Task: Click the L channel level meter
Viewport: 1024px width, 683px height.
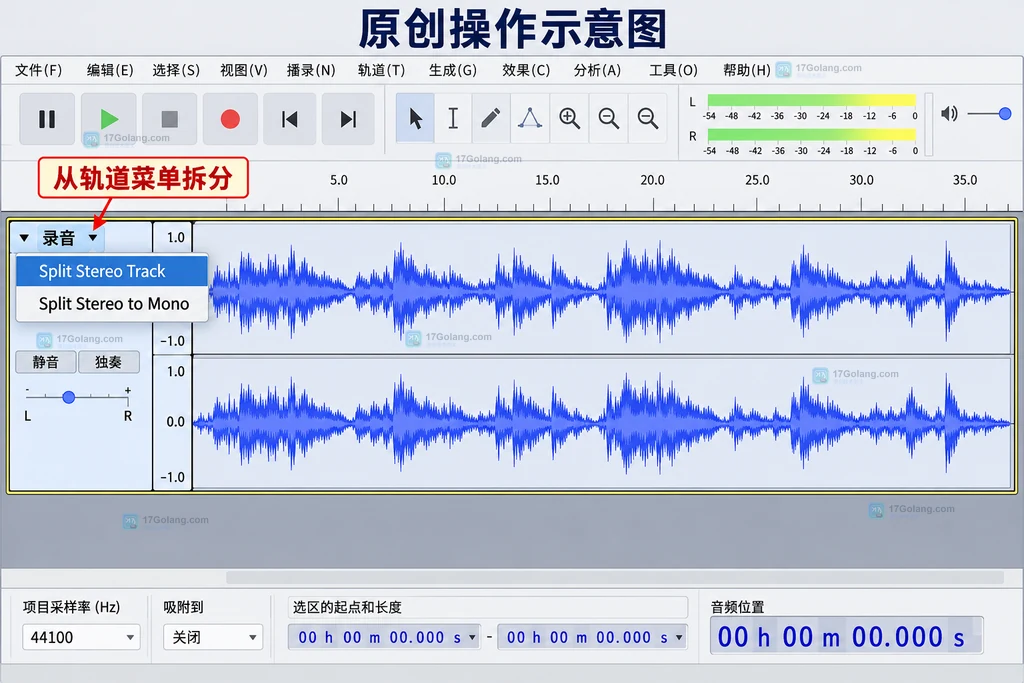Action: pos(811,101)
